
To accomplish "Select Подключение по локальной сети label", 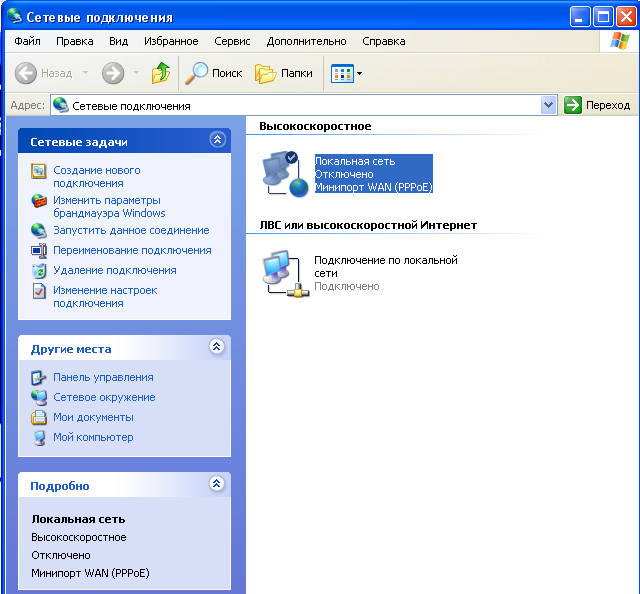I will [x=386, y=267].
